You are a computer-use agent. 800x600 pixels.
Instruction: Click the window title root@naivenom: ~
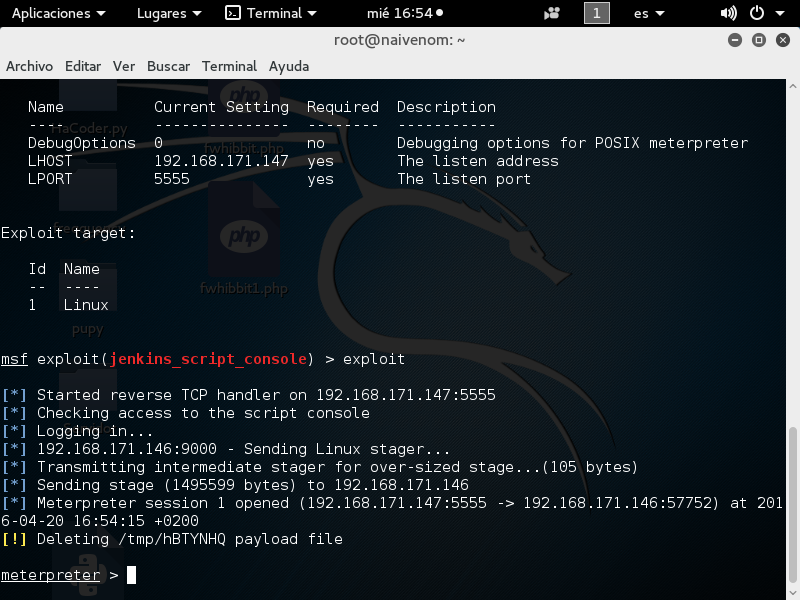pos(399,40)
